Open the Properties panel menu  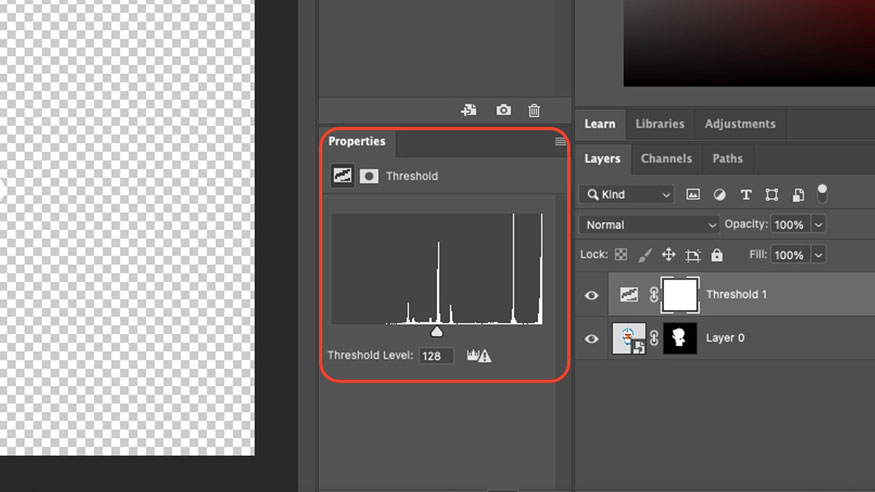tap(560, 142)
